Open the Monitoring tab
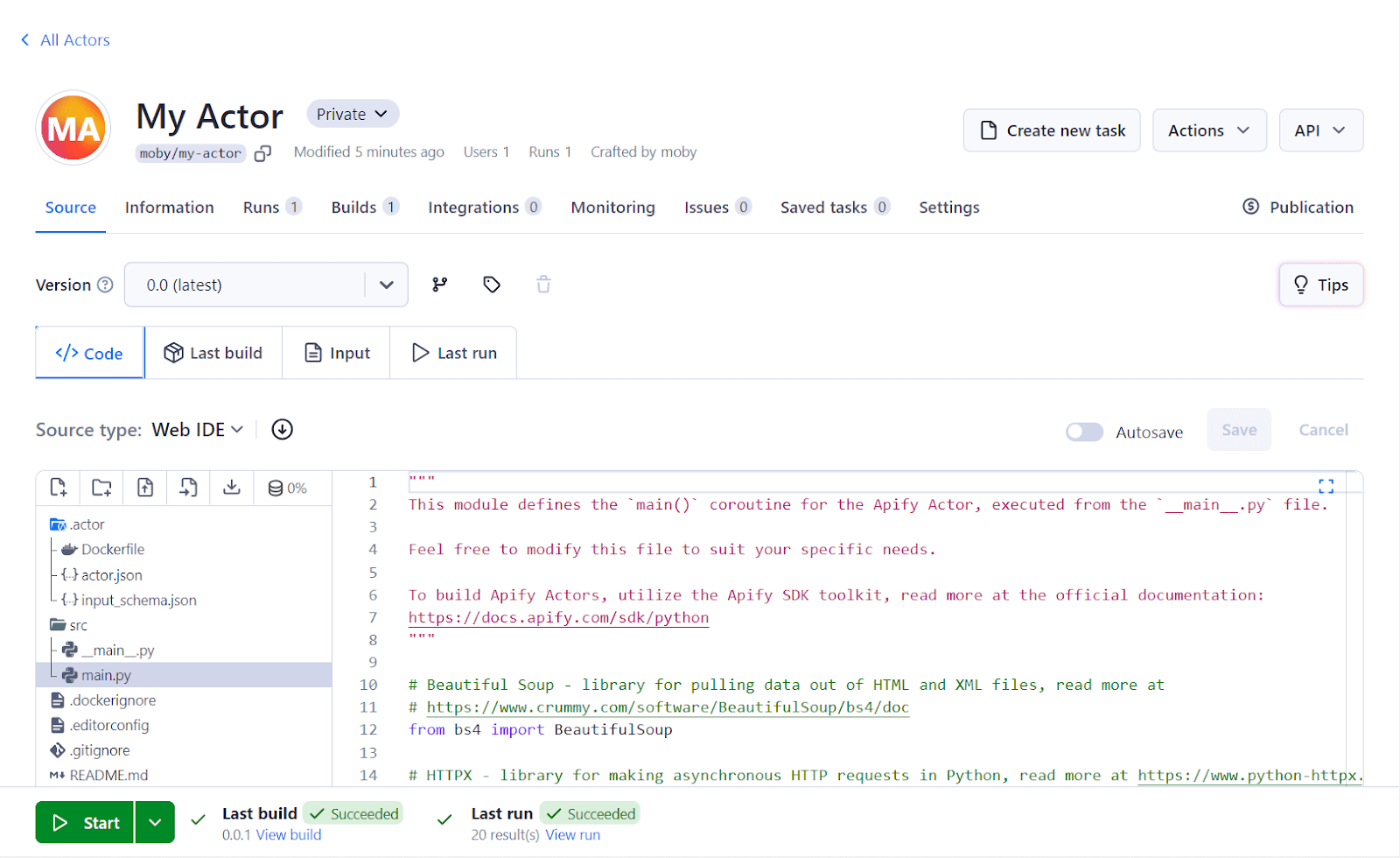This screenshot has height=858, width=1400. [x=612, y=207]
